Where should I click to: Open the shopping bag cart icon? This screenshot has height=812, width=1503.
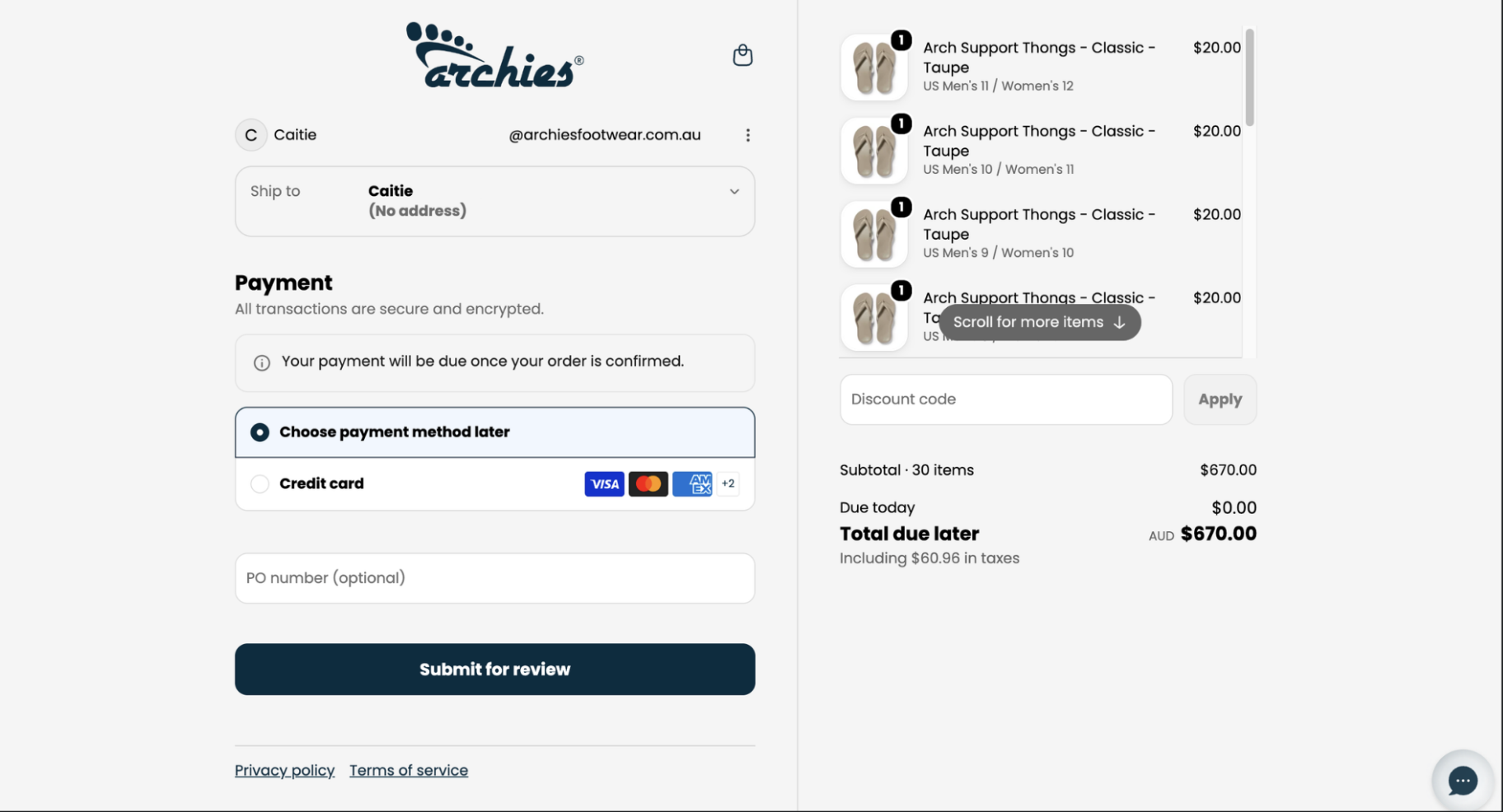tap(742, 55)
